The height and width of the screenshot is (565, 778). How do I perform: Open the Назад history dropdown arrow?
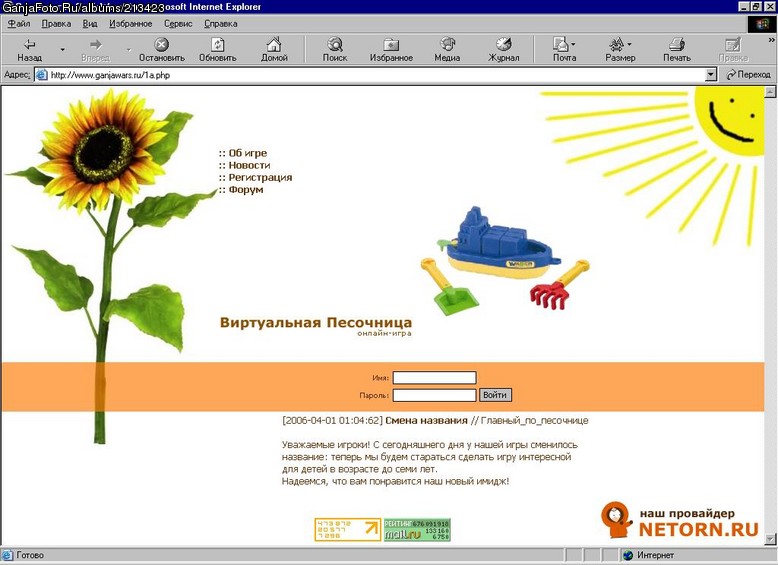(63, 49)
